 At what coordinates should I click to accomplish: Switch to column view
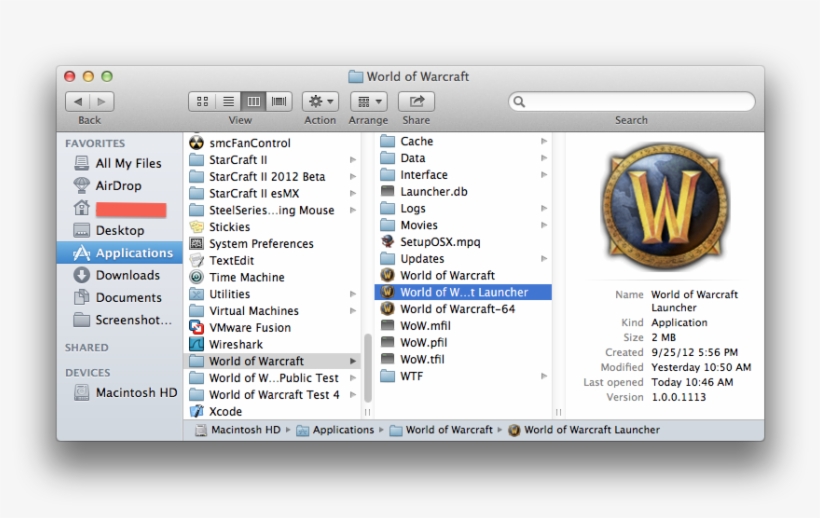click(x=254, y=101)
